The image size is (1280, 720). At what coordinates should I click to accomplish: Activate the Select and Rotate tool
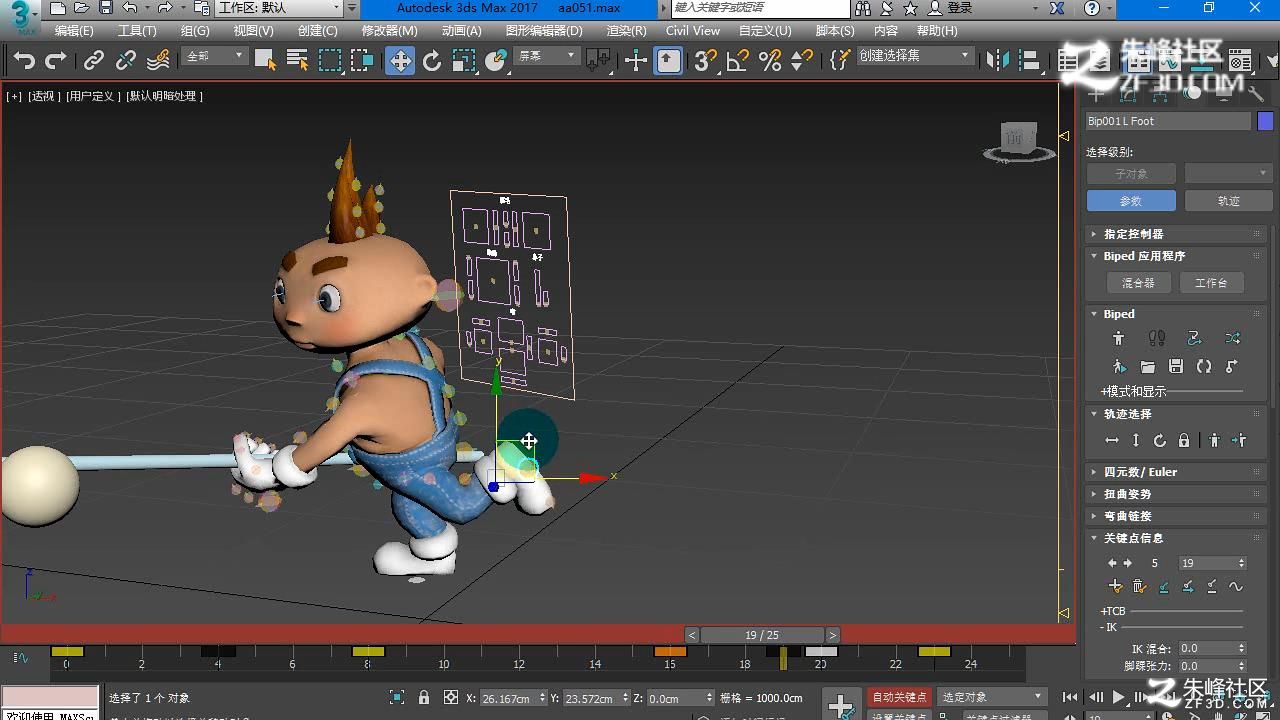coord(432,61)
